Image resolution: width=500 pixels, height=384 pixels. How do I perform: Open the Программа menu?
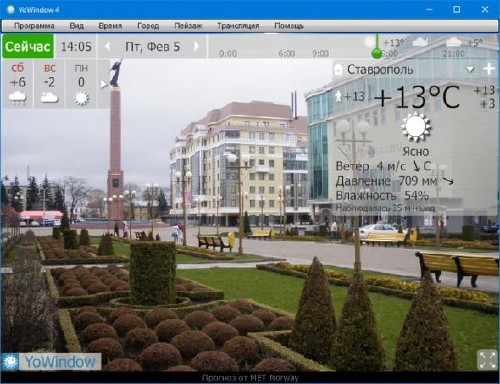pyautogui.click(x=34, y=26)
